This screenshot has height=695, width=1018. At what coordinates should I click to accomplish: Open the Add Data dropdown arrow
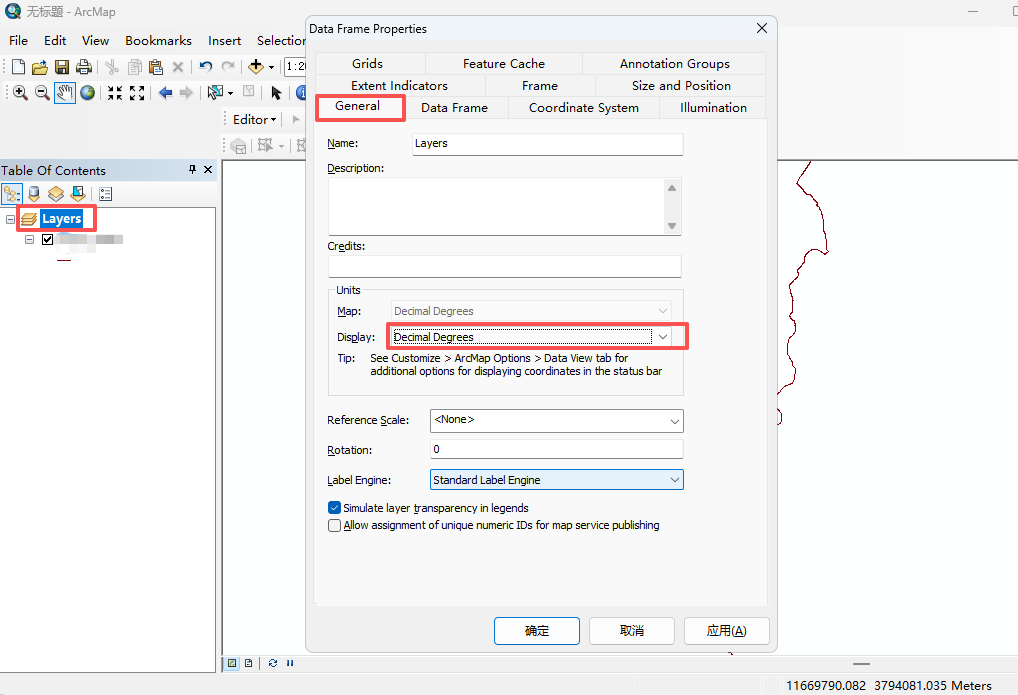tap(271, 67)
